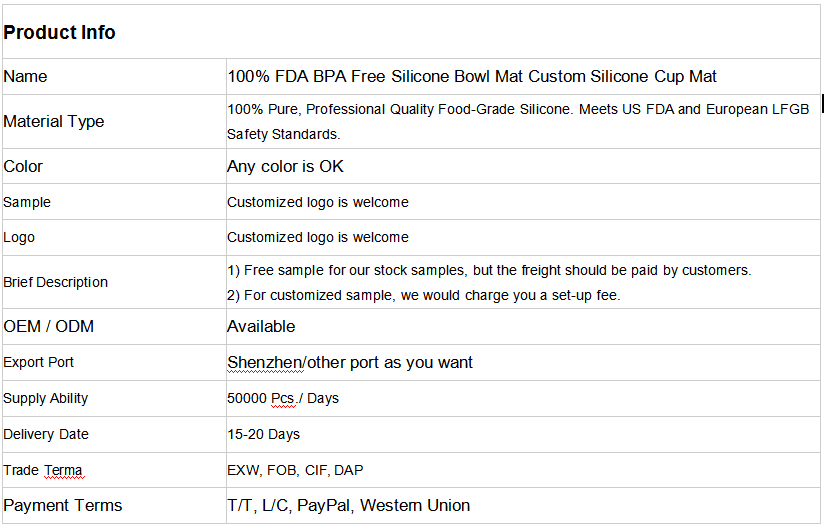Click the misspelled 'Terma' word

pyautogui.click(x=63, y=470)
